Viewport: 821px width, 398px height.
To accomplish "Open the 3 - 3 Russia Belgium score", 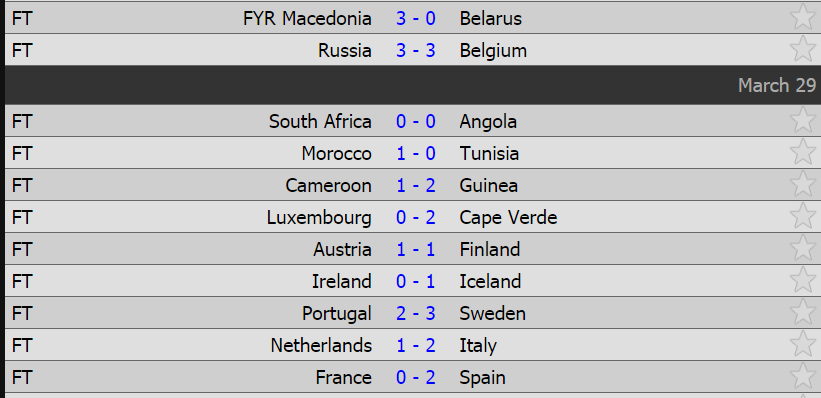I will coord(416,51).
